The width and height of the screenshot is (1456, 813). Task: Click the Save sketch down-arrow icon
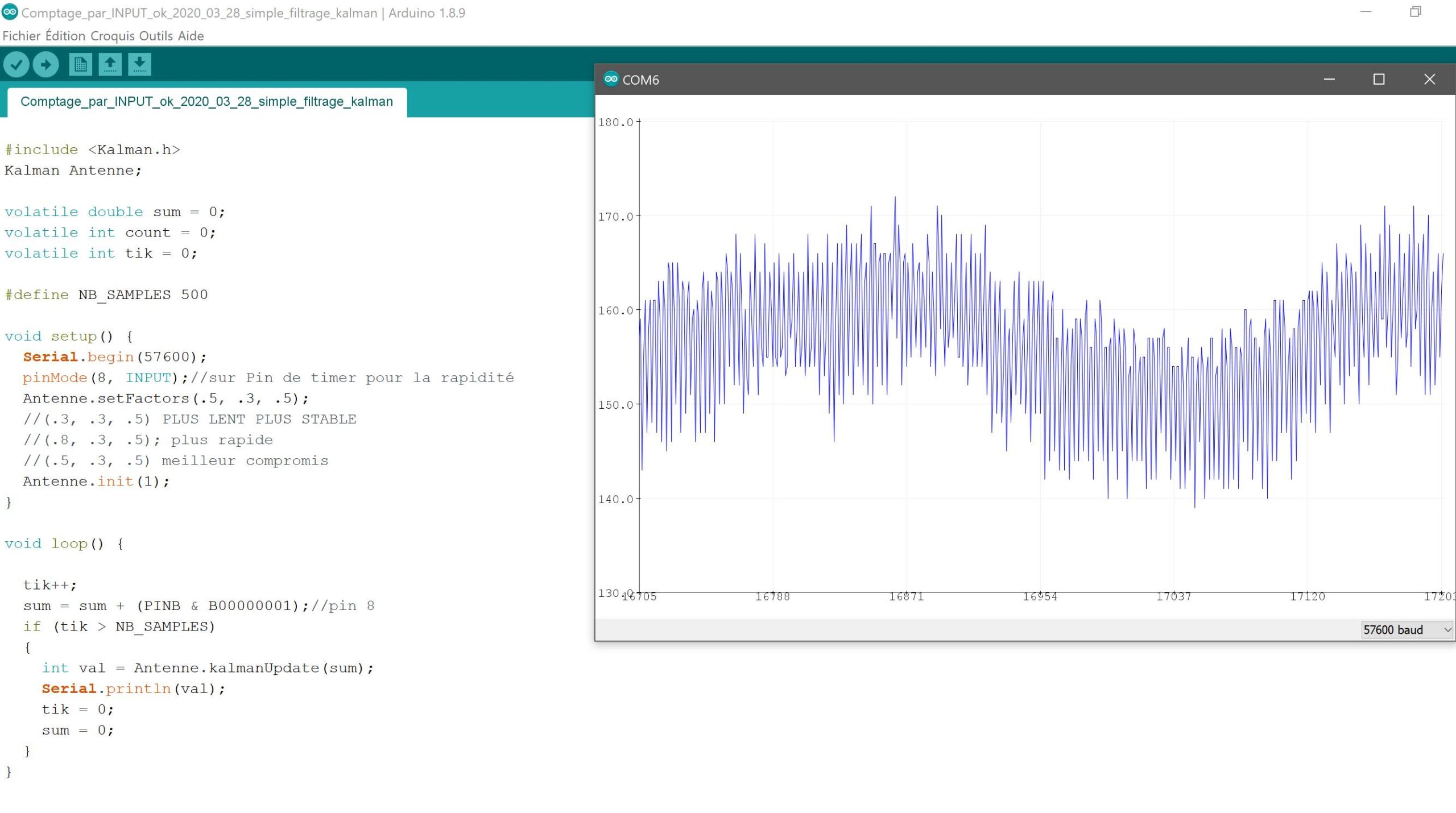tap(139, 64)
